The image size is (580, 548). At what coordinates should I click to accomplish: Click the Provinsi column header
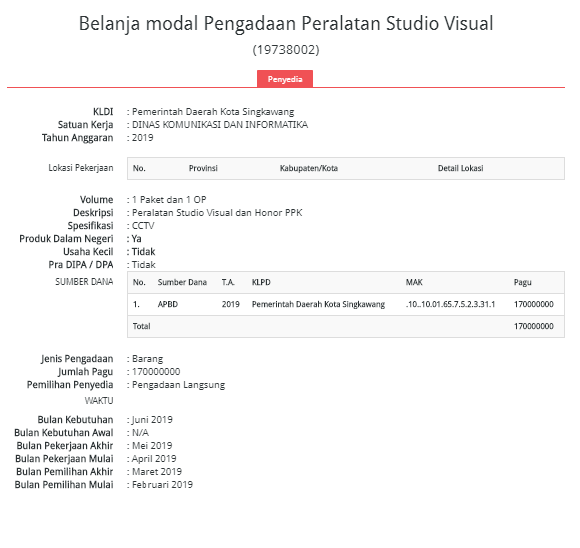point(203,168)
